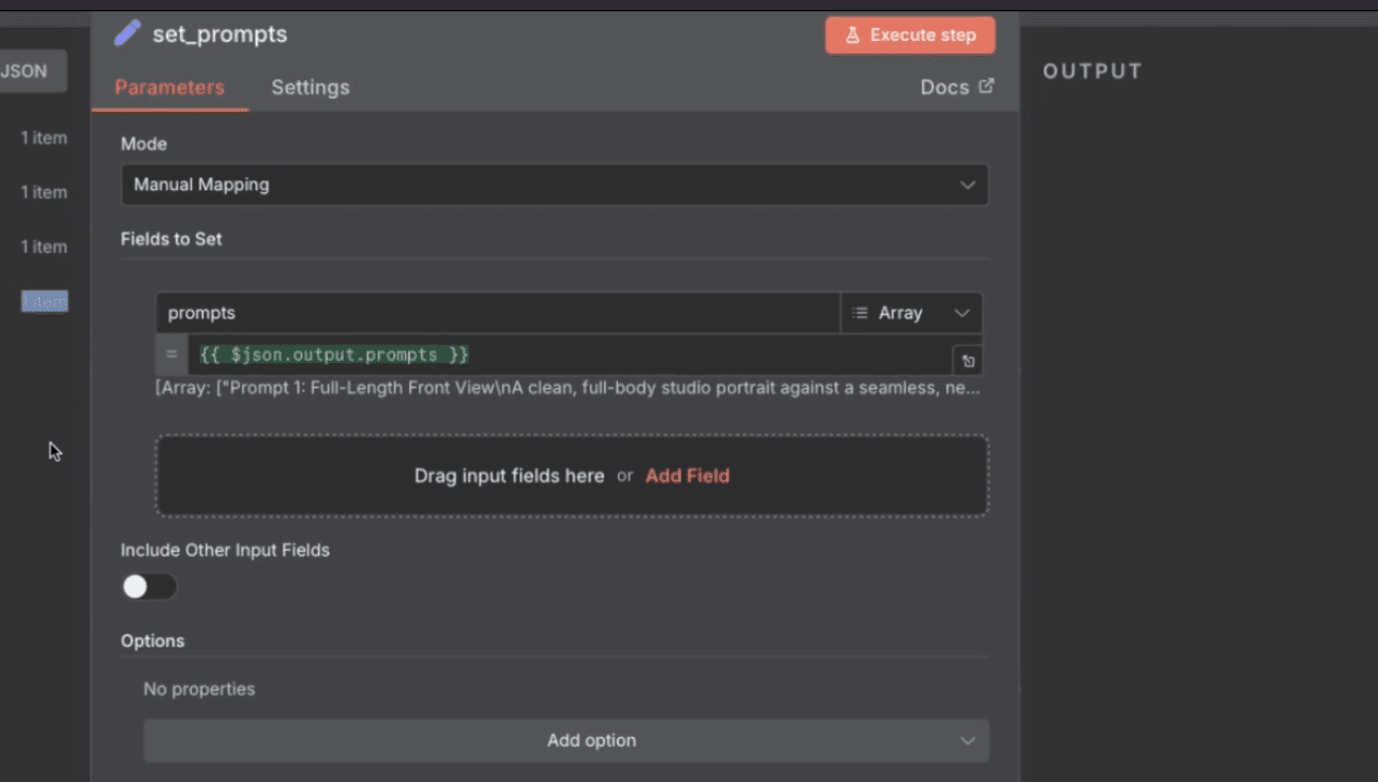Expand the Add option dropdown

[x=566, y=741]
